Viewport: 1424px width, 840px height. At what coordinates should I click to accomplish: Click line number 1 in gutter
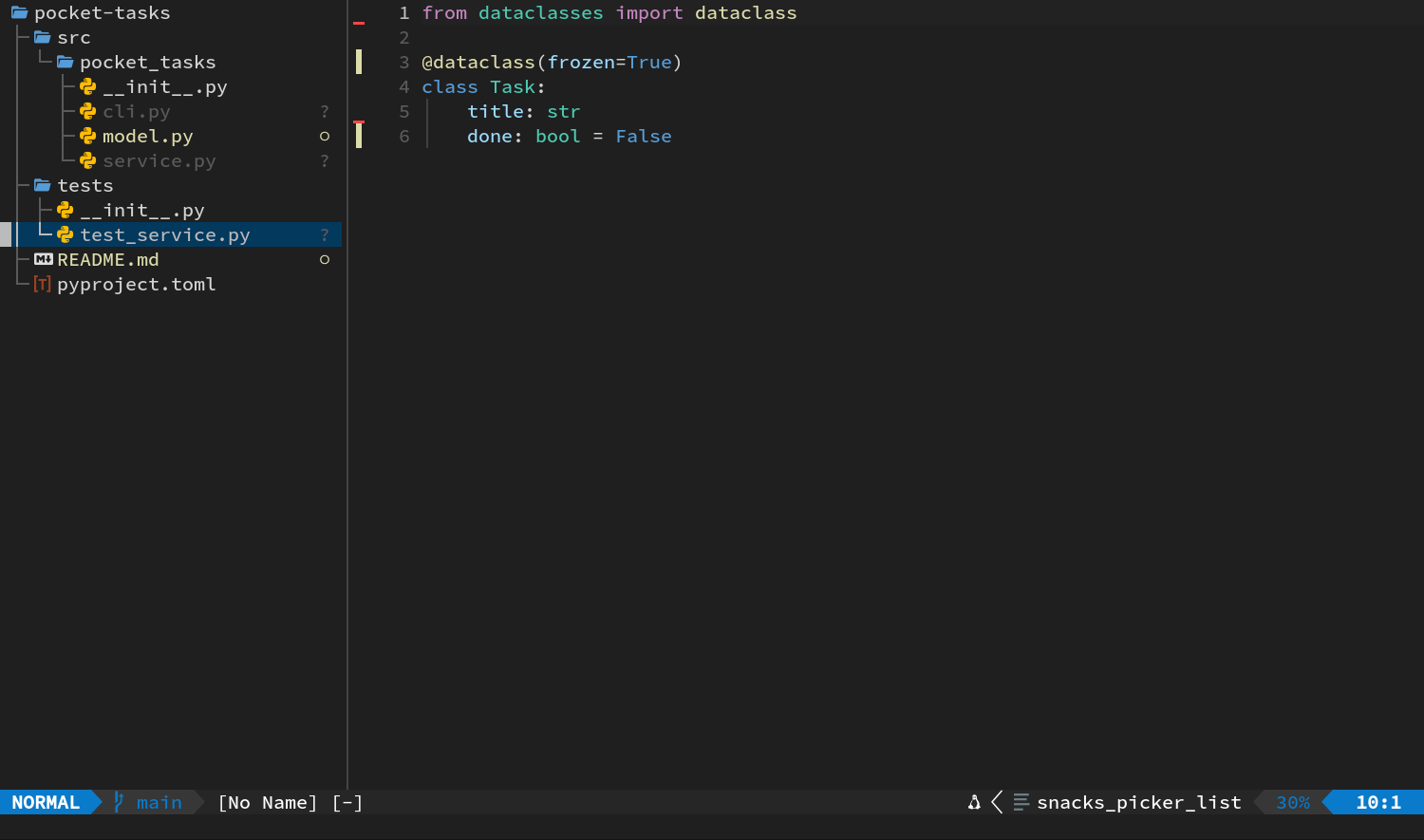pos(404,13)
